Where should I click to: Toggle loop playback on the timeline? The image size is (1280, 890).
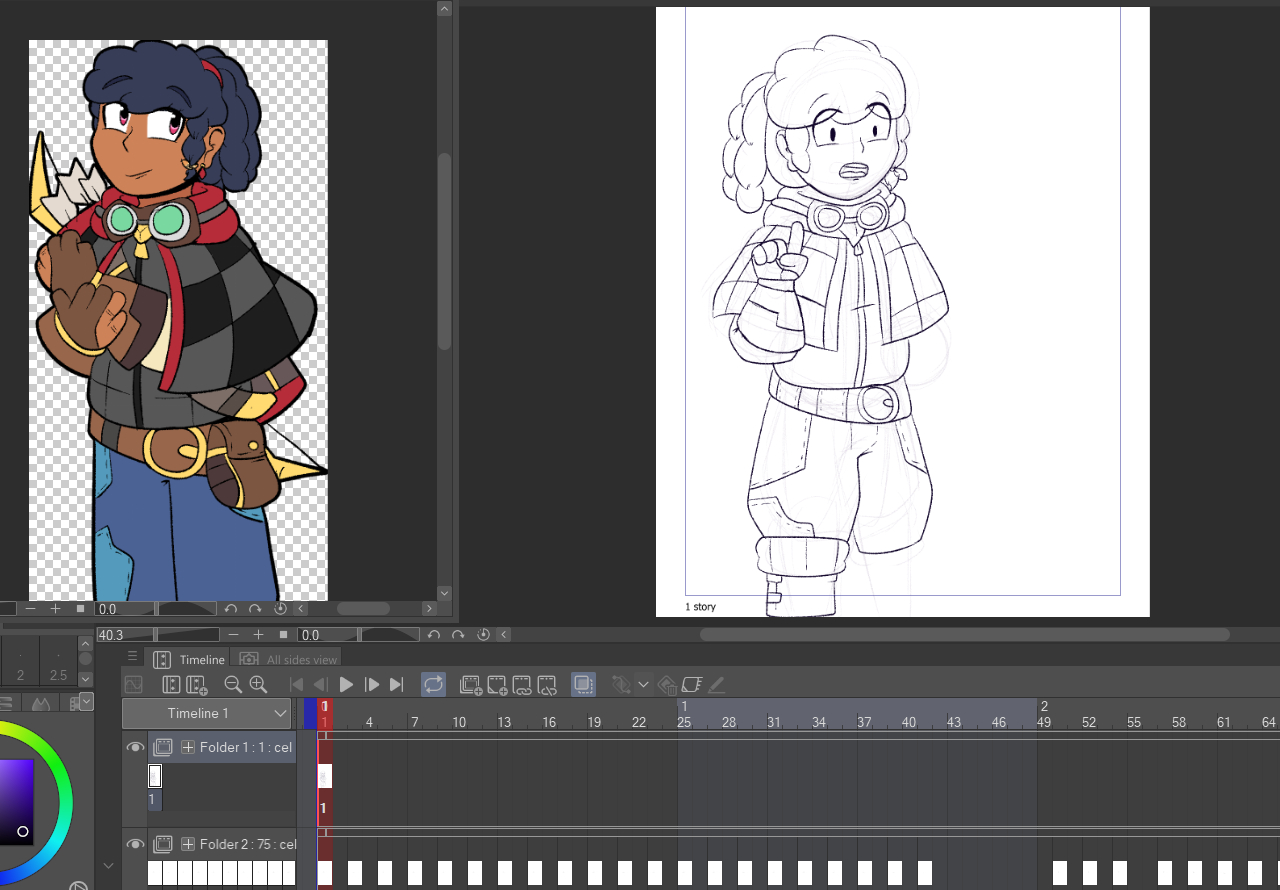tap(433, 685)
